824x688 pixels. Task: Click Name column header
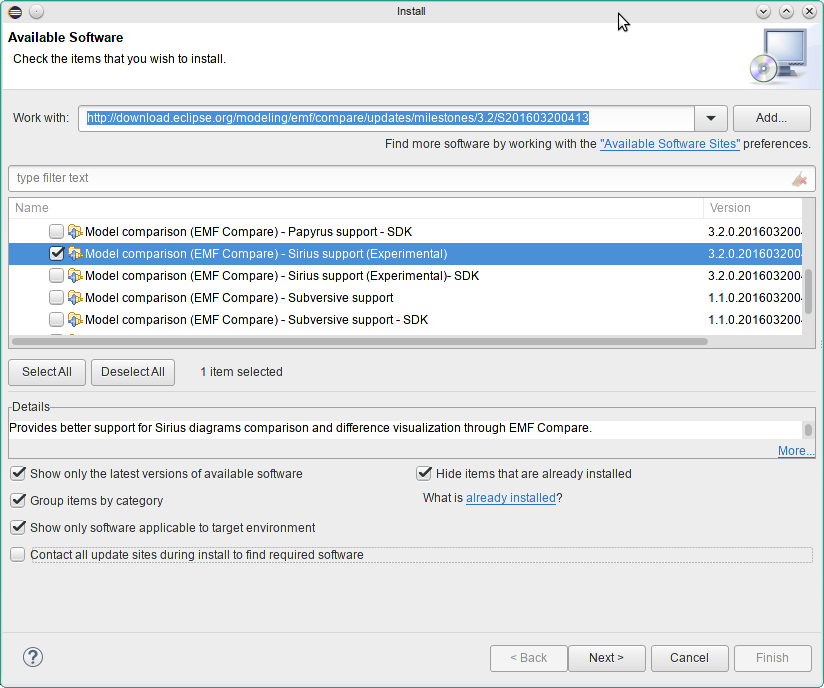356,208
